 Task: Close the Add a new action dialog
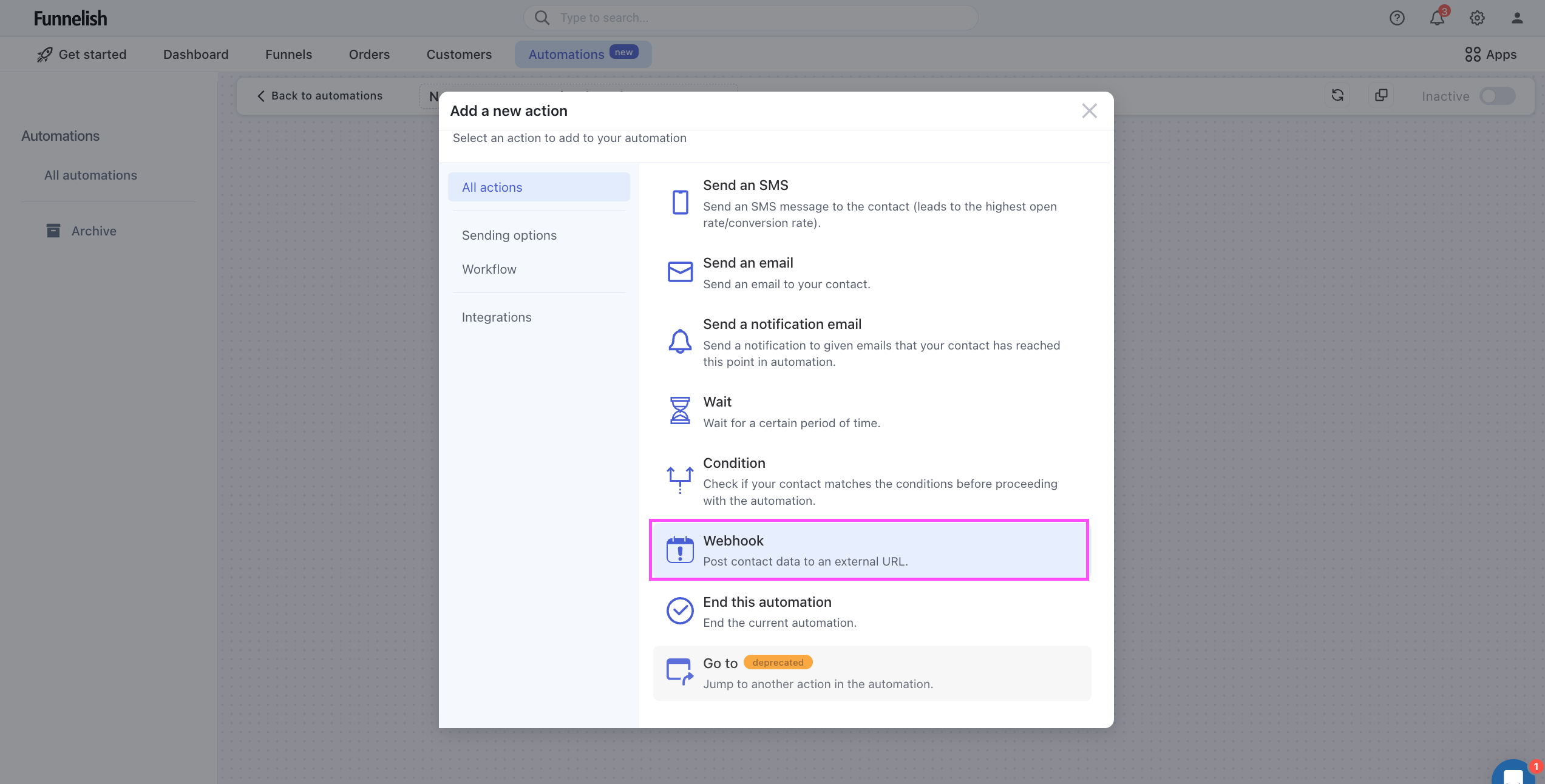(1089, 111)
